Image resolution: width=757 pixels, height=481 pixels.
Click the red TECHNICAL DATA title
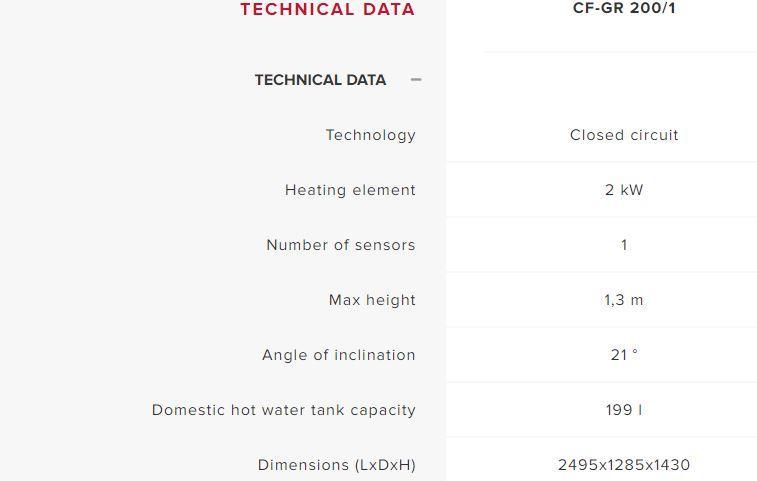pyautogui.click(x=327, y=9)
